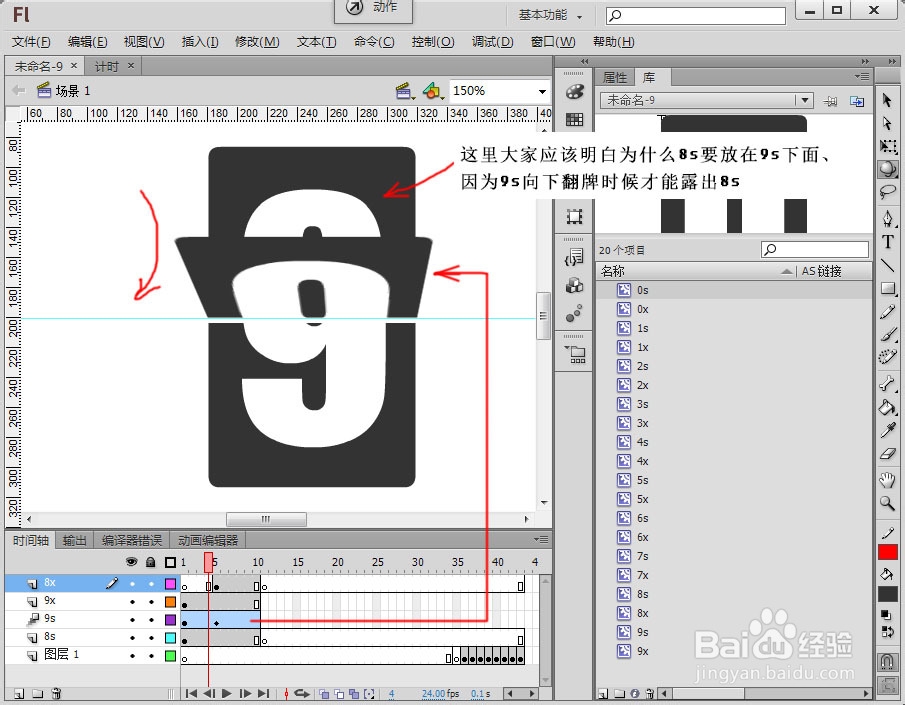Select the Eraser tool
905x705 pixels.
click(x=888, y=454)
